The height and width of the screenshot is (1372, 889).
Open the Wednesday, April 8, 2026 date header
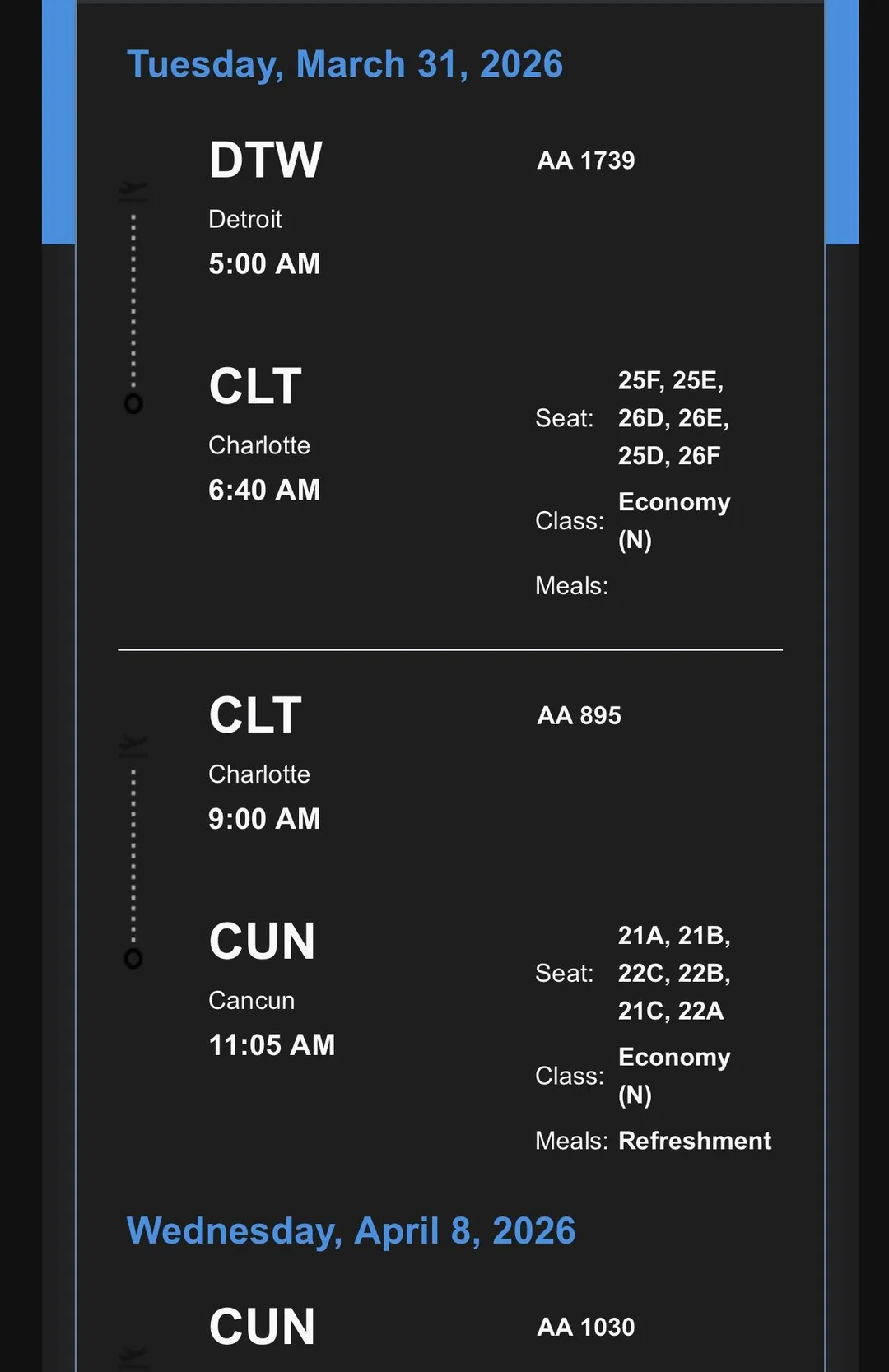pos(351,1230)
